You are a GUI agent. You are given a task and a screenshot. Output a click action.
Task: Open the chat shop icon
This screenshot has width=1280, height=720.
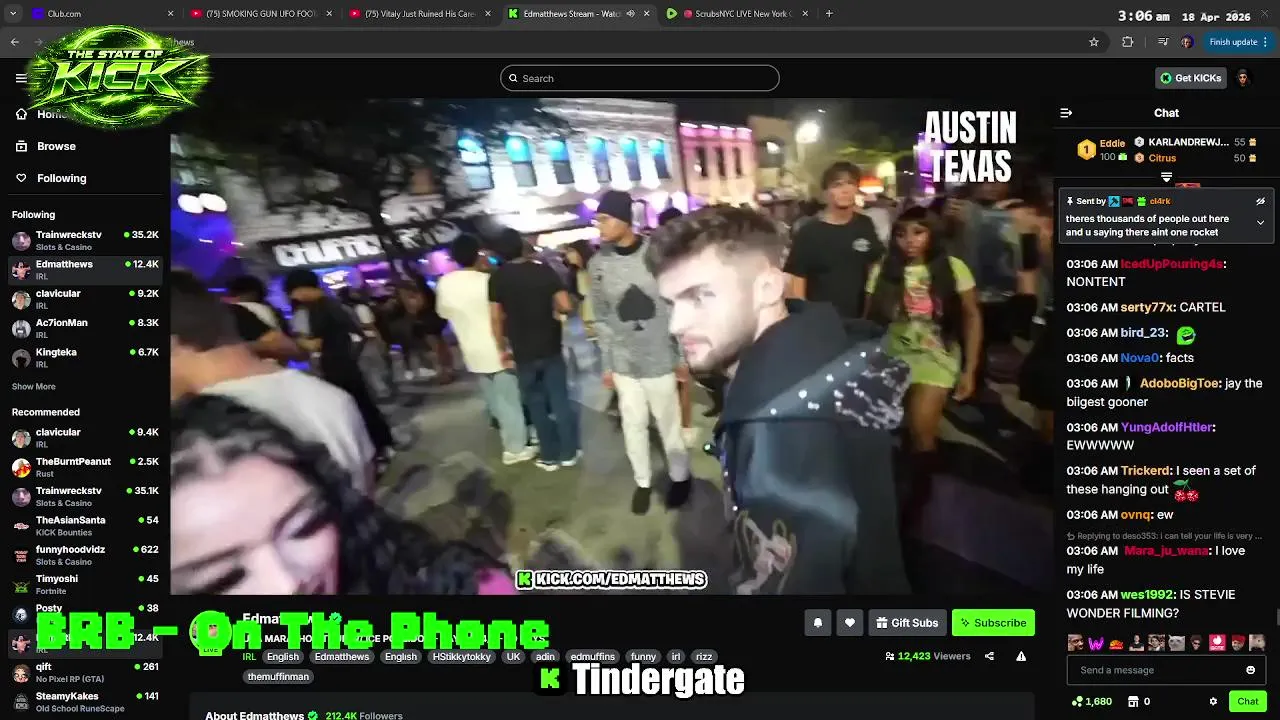tap(1133, 701)
